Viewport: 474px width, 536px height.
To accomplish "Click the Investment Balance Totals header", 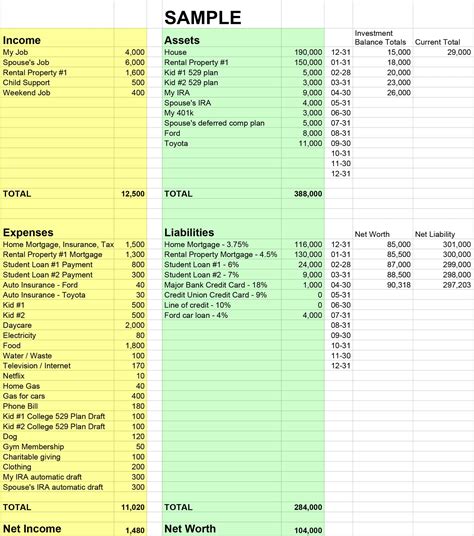I will tap(380, 38).
